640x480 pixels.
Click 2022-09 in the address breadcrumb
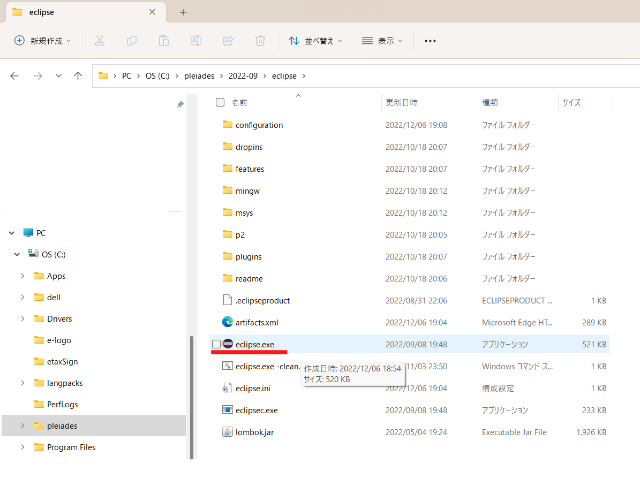(243, 76)
